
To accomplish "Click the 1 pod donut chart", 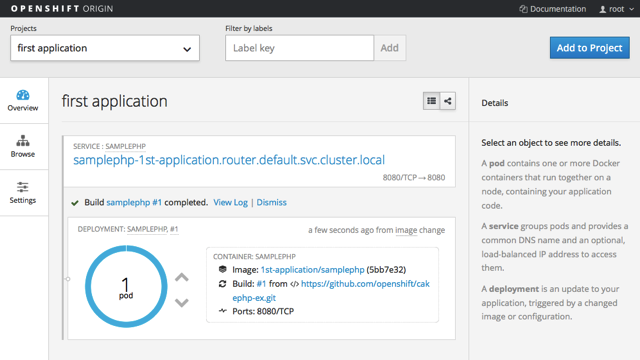I will 126,286.
